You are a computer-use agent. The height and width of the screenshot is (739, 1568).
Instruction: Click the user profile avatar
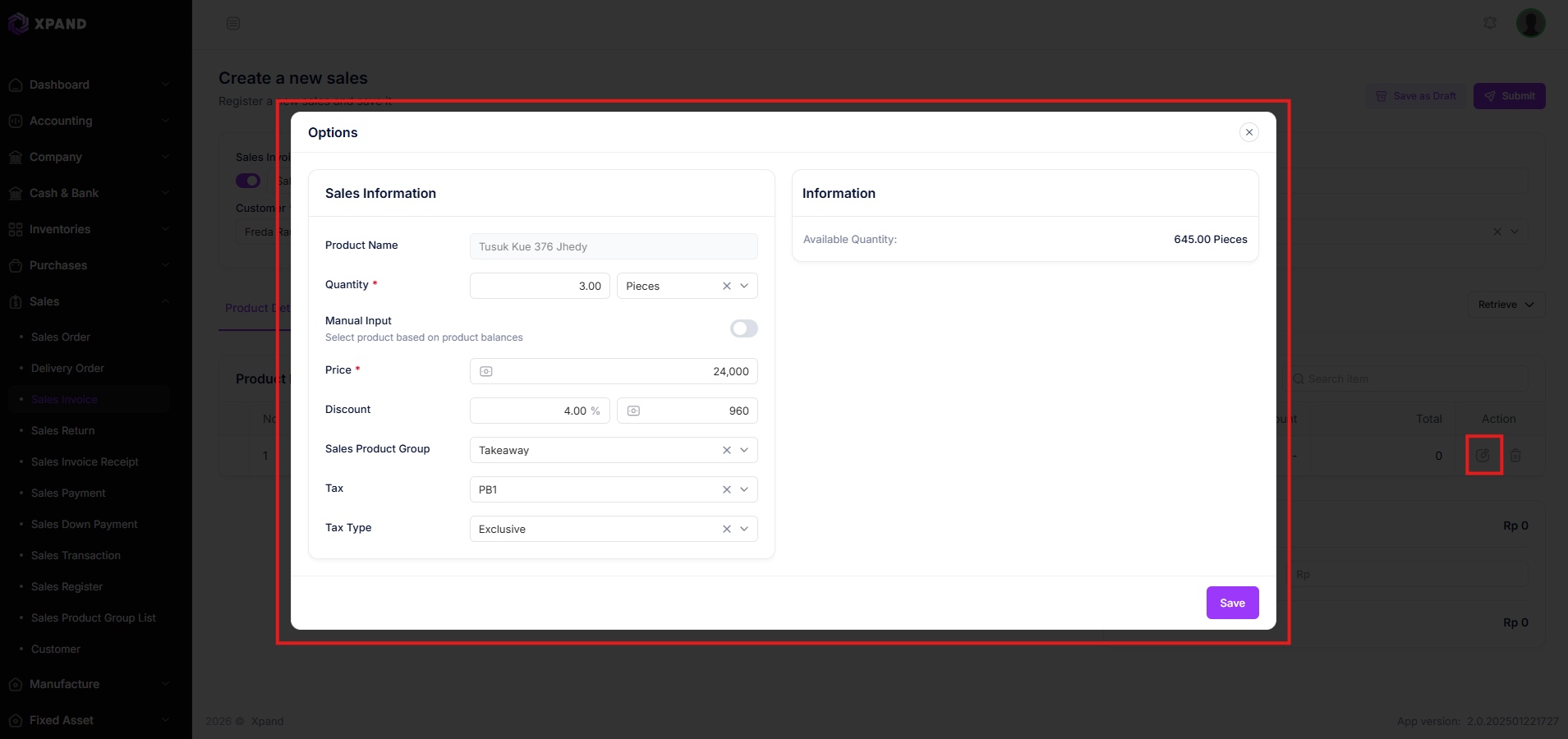click(1530, 23)
